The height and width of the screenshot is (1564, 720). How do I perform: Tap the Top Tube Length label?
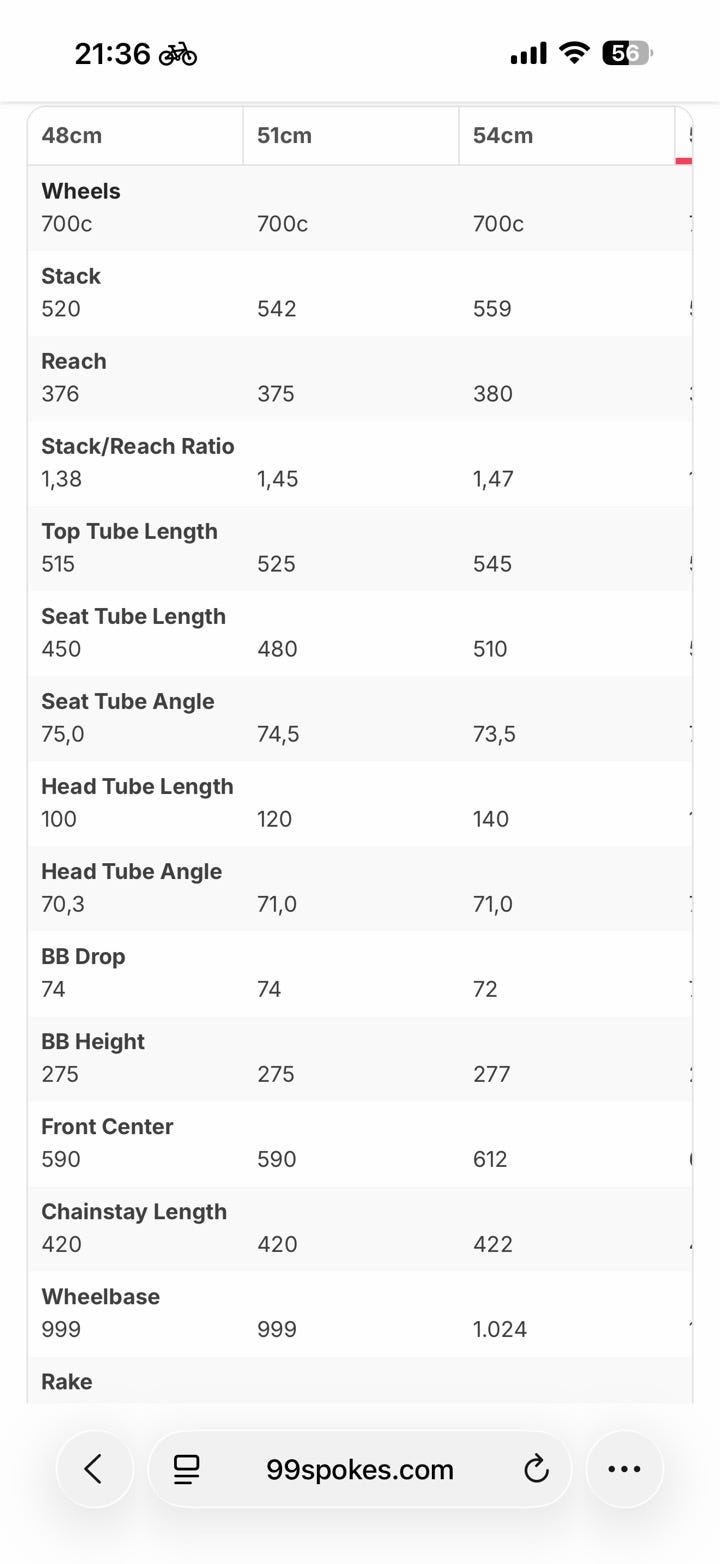click(129, 531)
